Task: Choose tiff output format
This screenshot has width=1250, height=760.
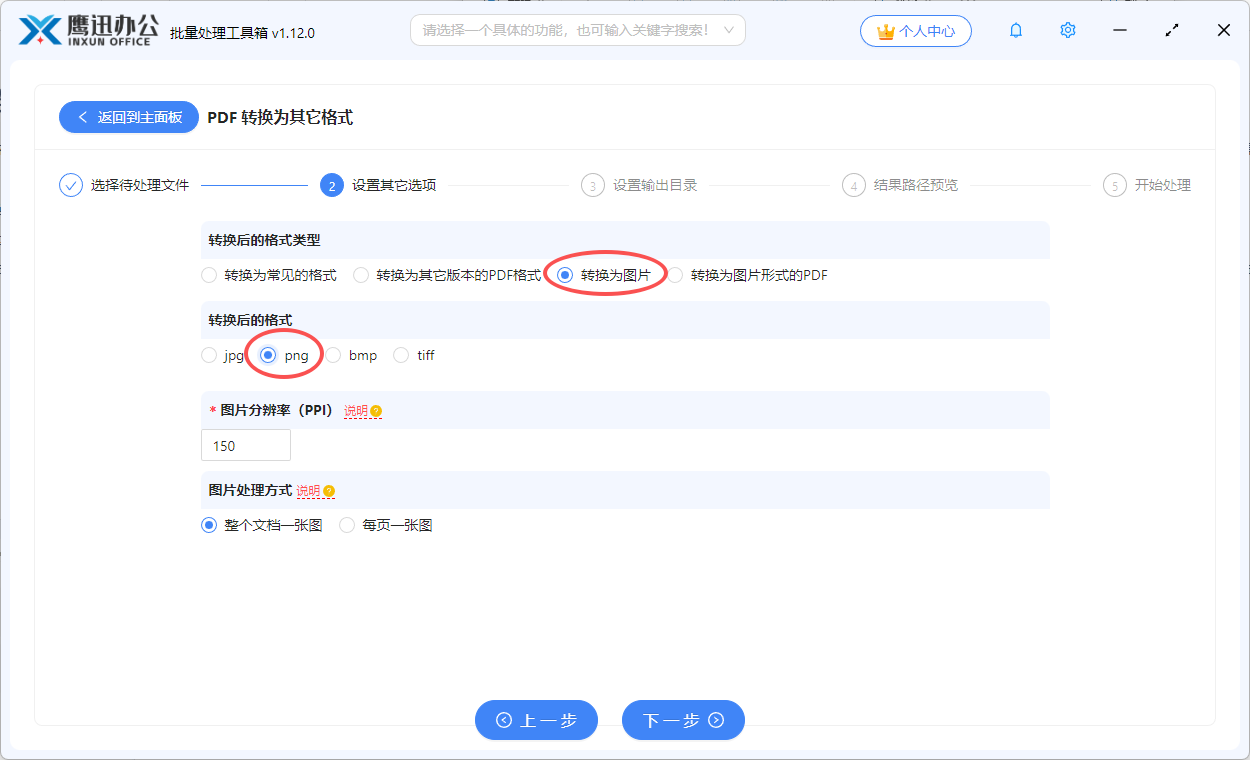Action: pyautogui.click(x=401, y=355)
